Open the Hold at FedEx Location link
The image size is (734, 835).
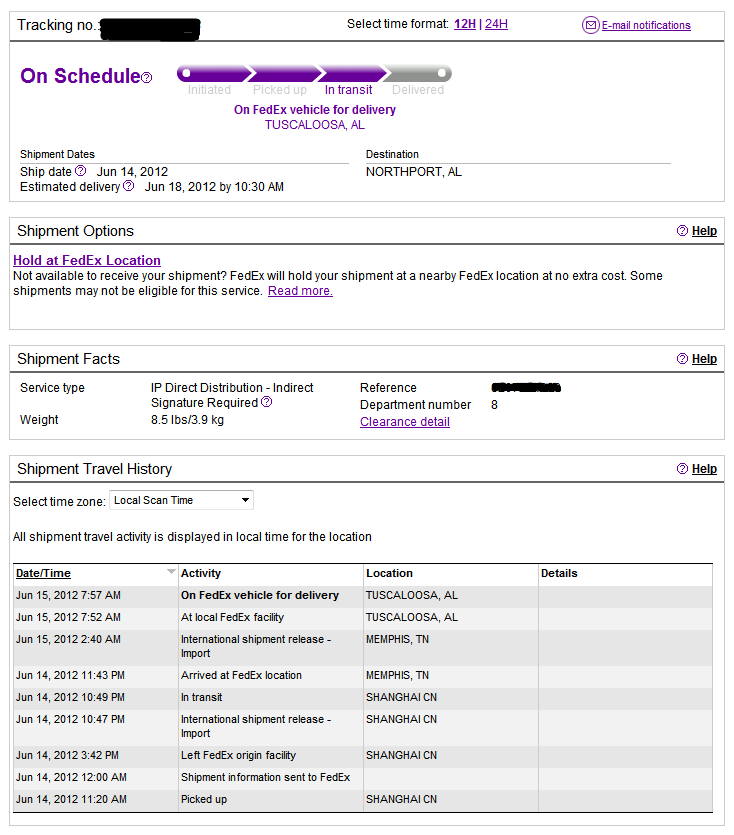tap(87, 260)
